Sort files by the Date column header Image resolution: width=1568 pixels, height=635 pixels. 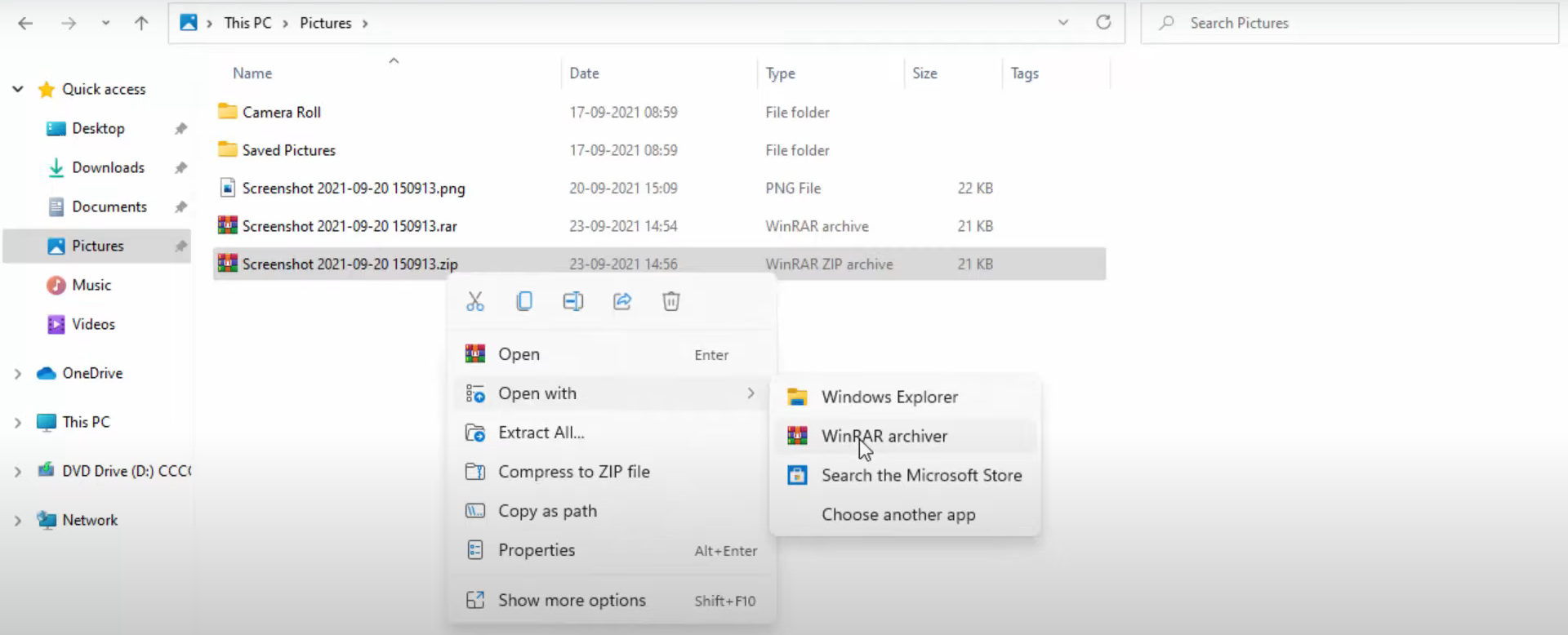[x=584, y=73]
